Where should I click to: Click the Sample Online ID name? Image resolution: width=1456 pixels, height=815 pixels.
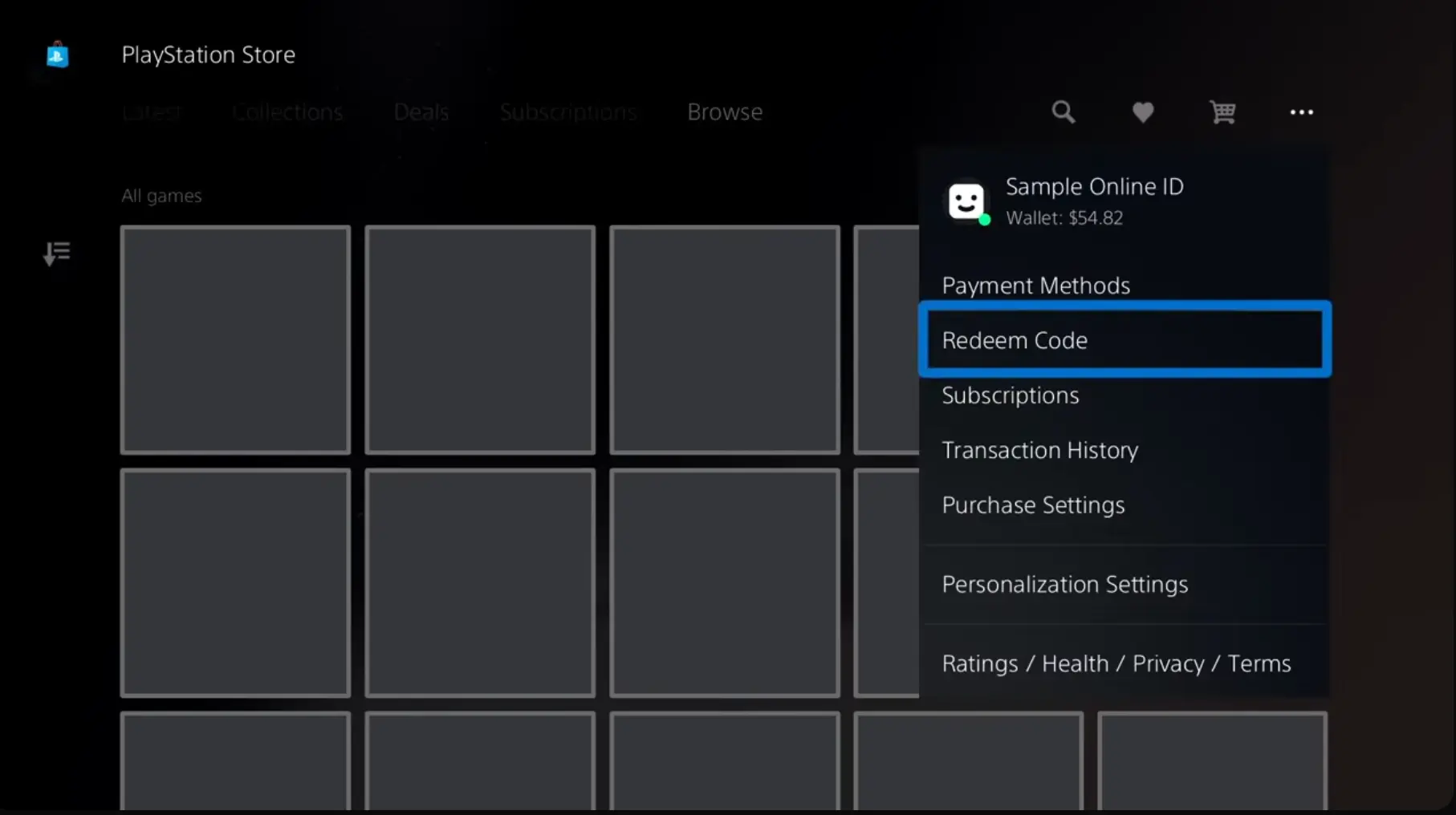pos(1095,187)
